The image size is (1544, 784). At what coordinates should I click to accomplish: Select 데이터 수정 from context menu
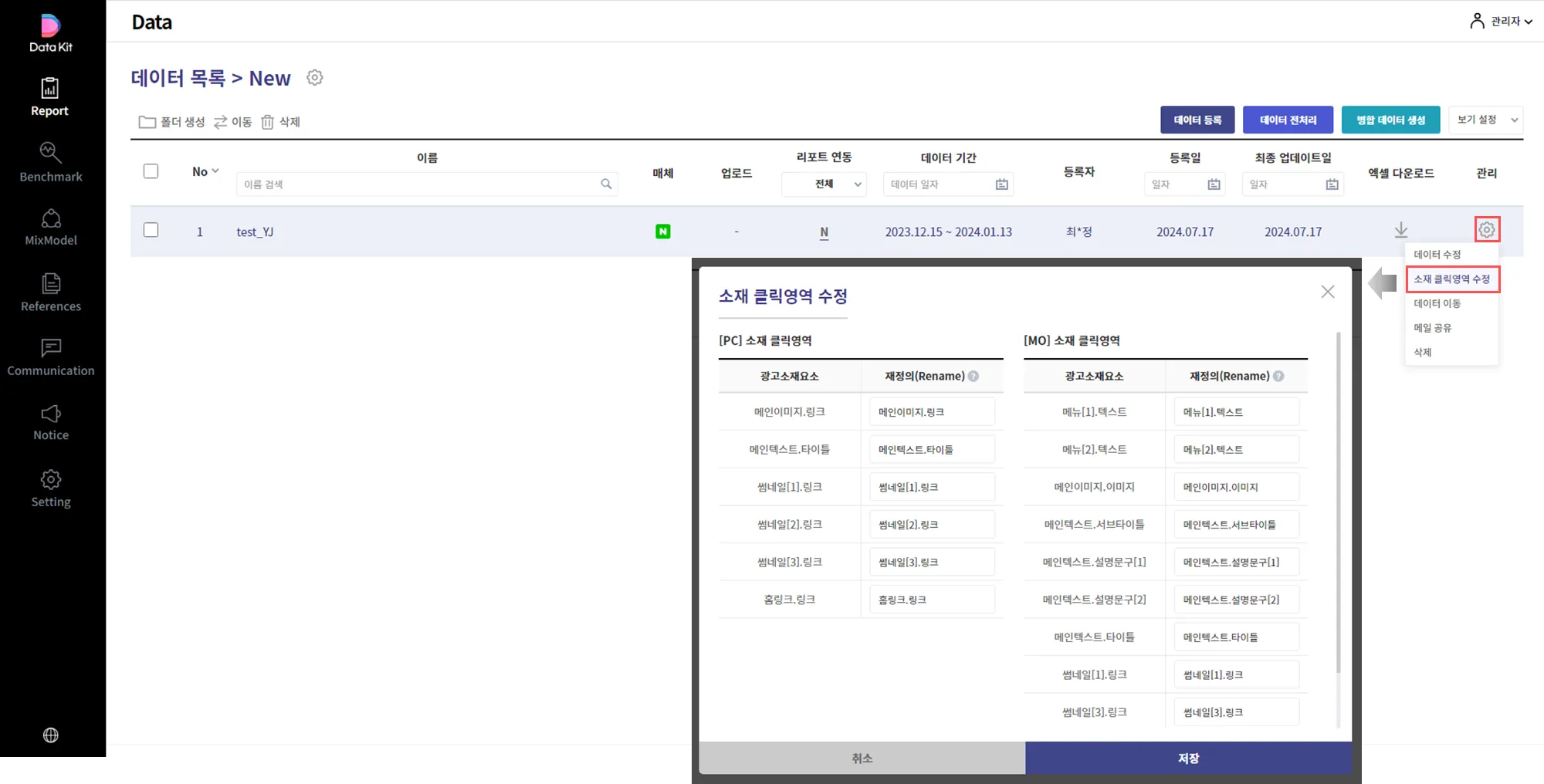coord(1437,254)
